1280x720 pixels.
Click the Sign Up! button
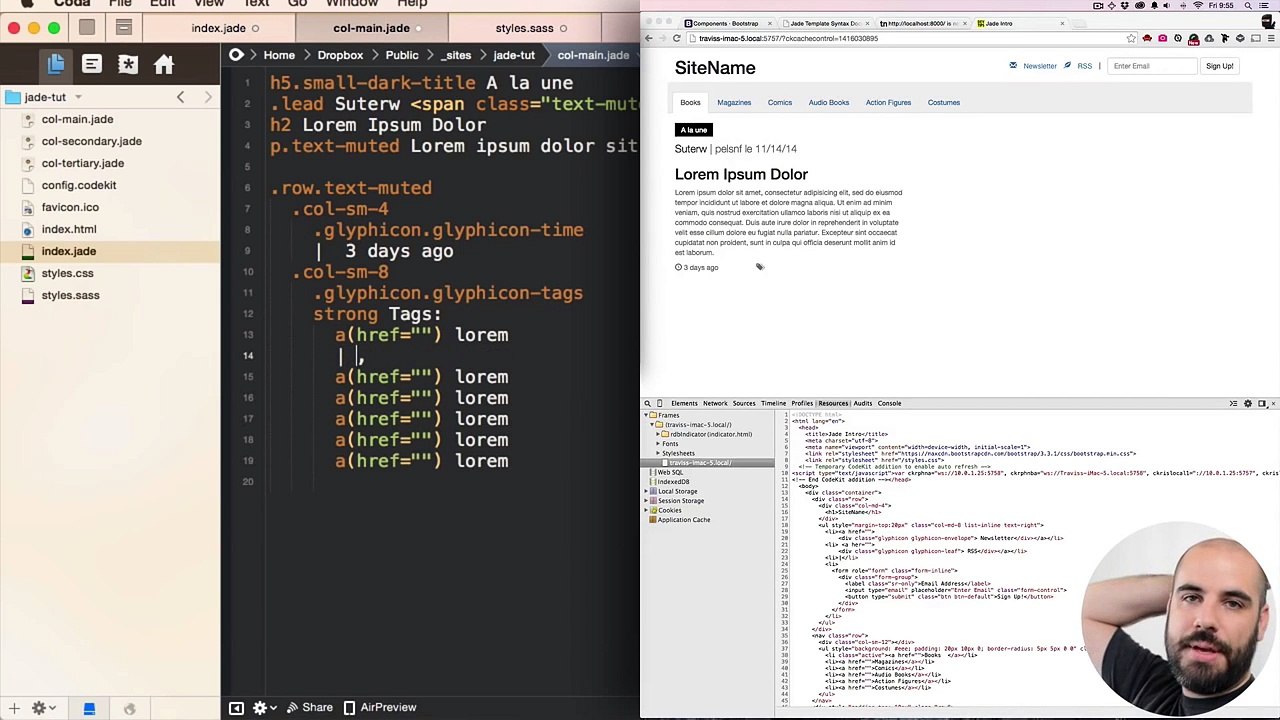coord(1220,66)
